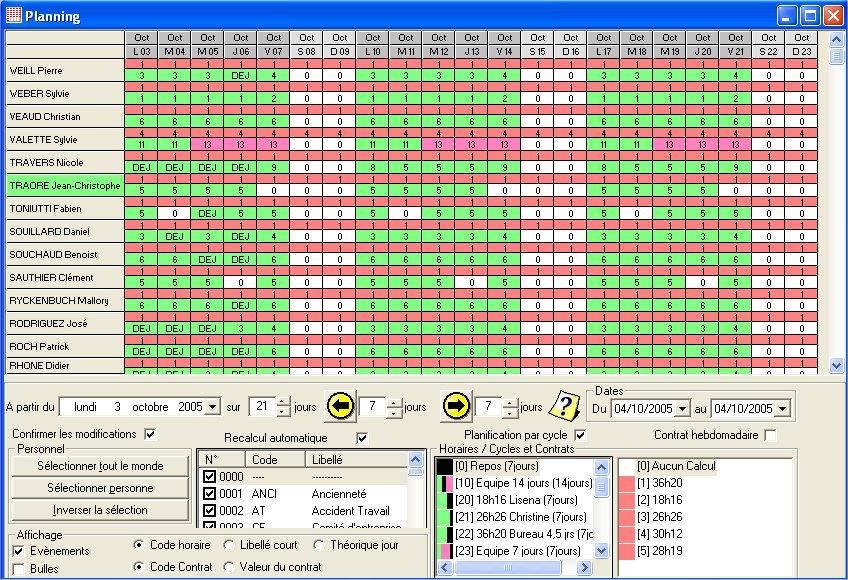The width and height of the screenshot is (848, 580).
Task: Open help via question mark icon
Action: tap(564, 405)
